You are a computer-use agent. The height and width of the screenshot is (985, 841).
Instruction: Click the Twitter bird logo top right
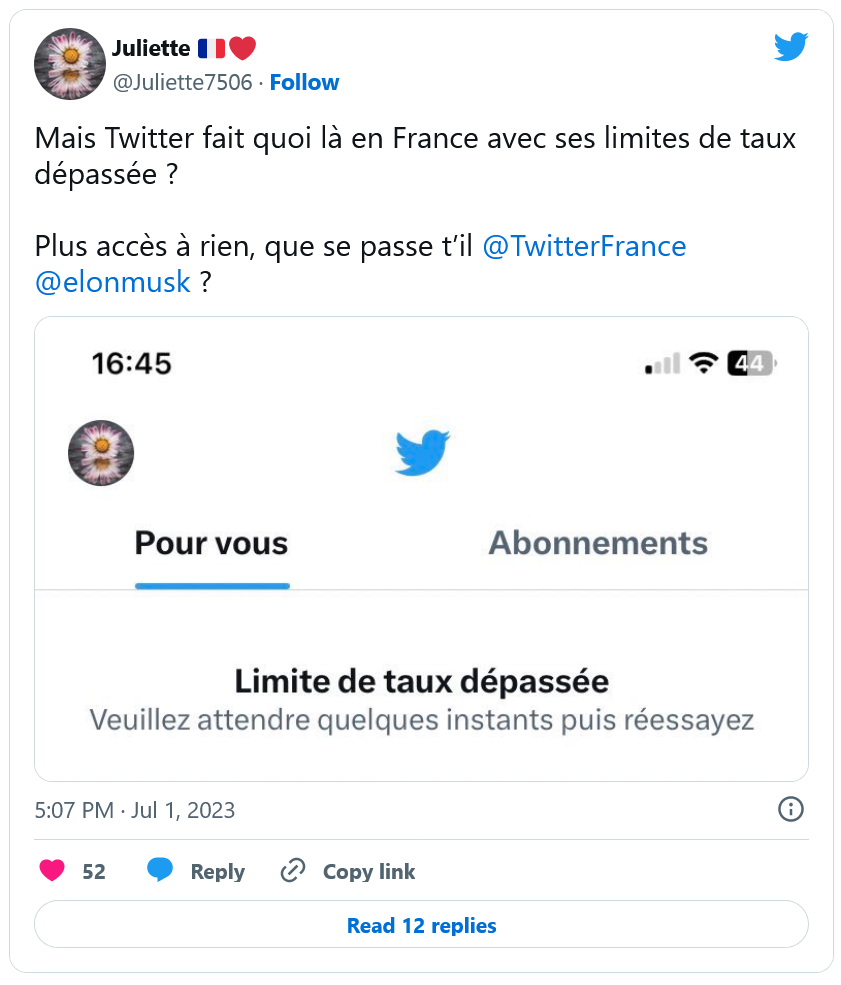(790, 47)
